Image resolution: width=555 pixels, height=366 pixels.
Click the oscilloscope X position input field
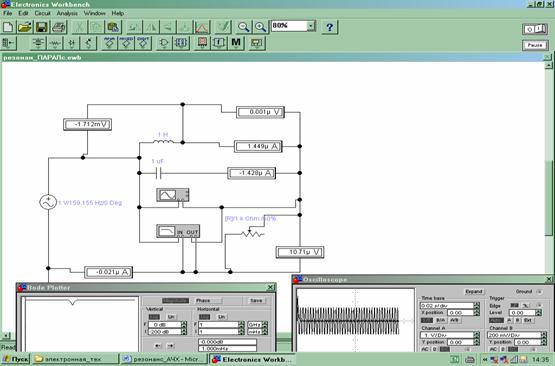tap(459, 313)
